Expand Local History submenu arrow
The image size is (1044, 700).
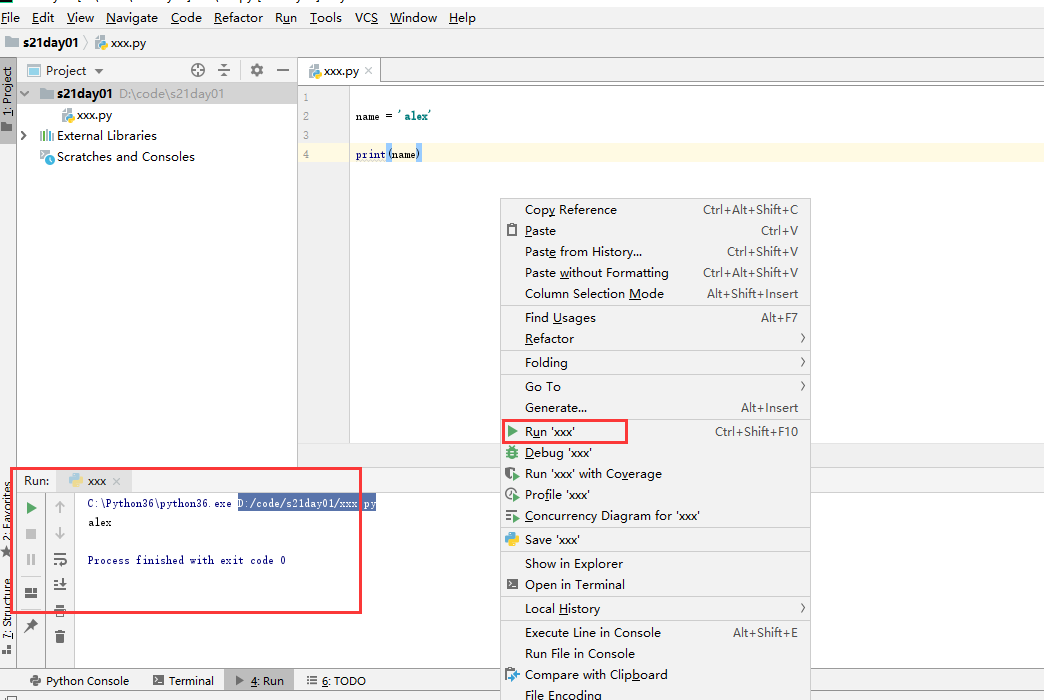click(802, 608)
